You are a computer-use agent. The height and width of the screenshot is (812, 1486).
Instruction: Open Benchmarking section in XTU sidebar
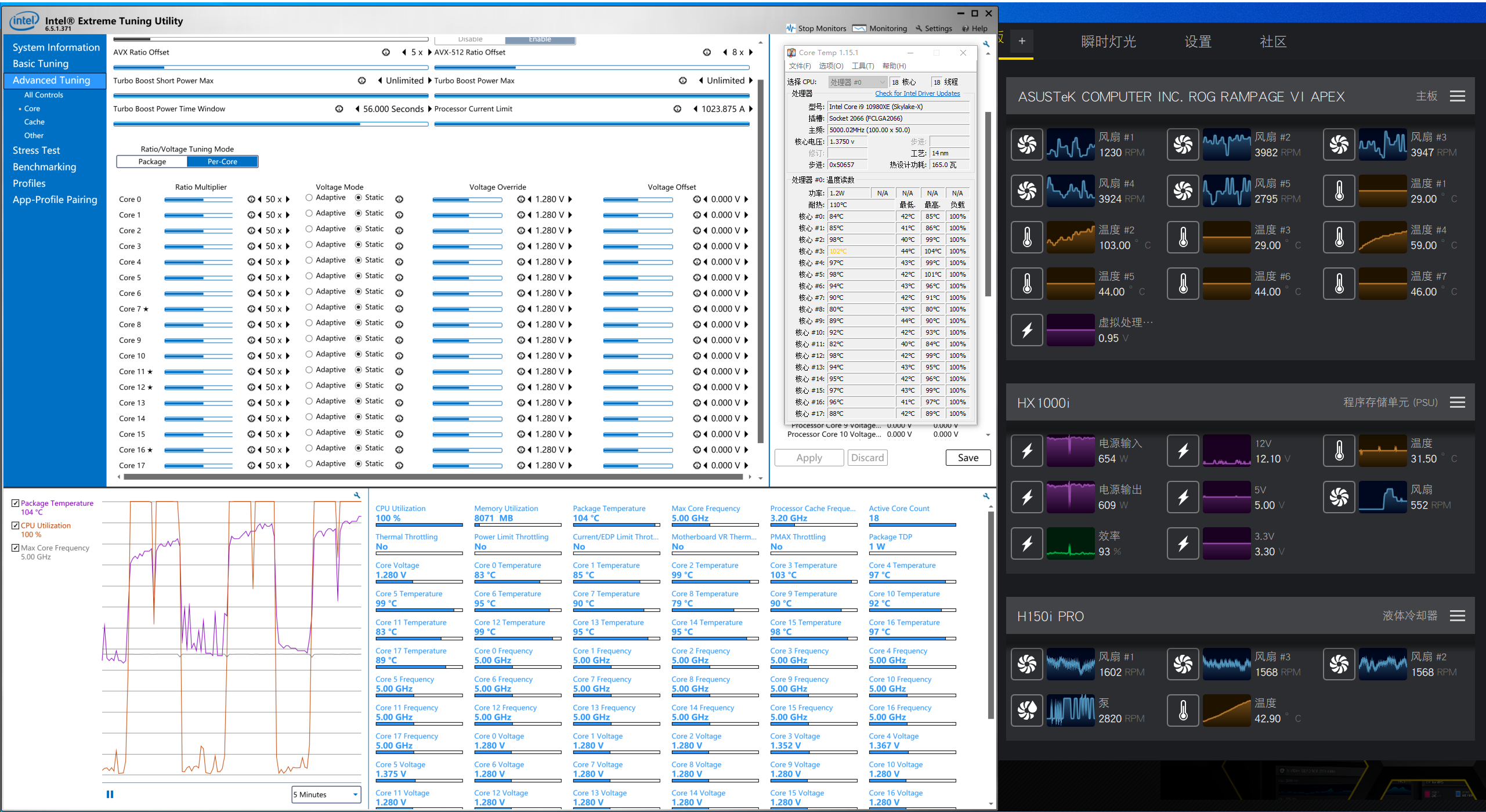pos(44,167)
